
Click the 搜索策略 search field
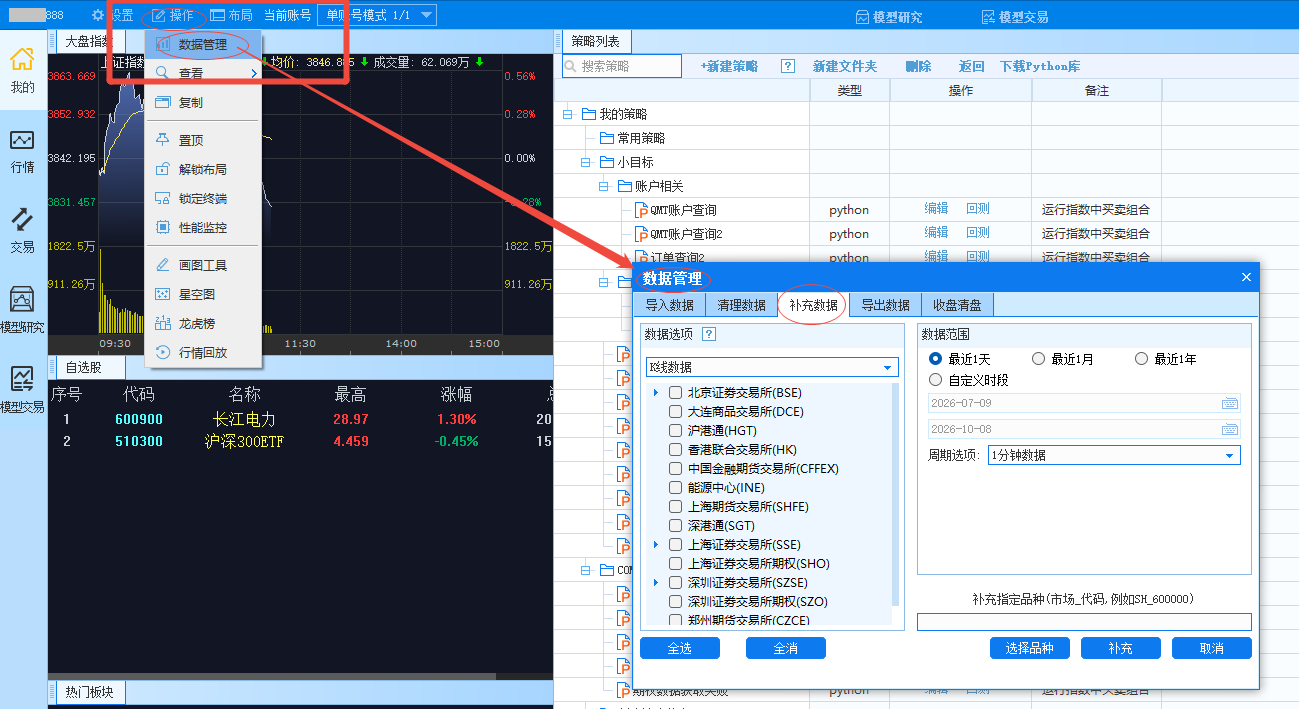pos(622,66)
